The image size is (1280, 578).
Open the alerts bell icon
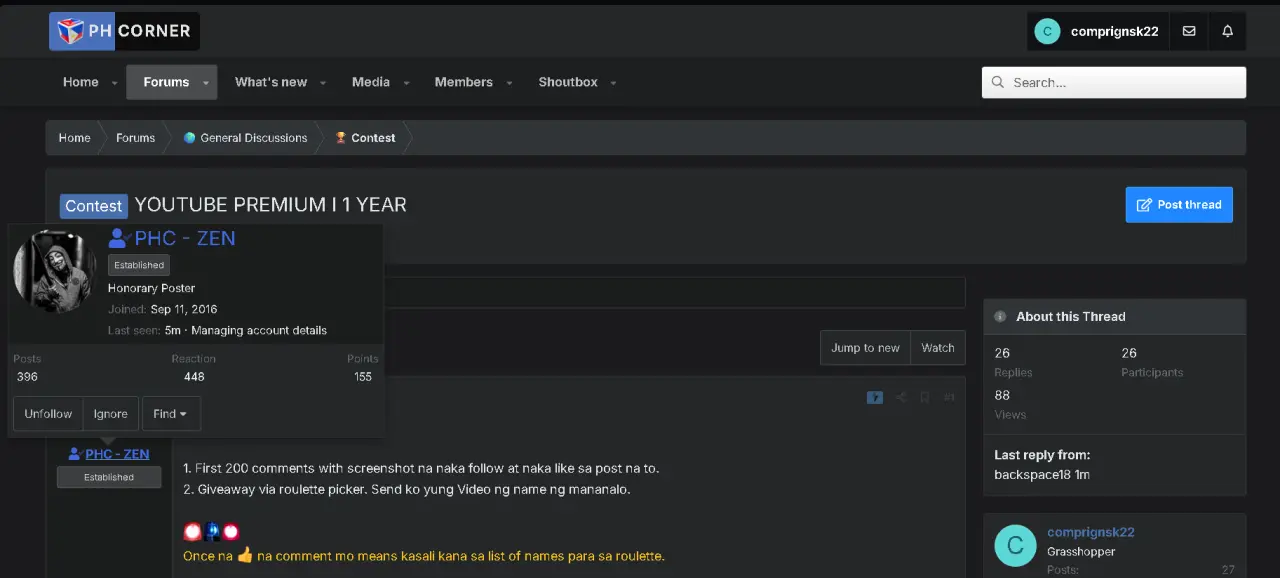1228,31
